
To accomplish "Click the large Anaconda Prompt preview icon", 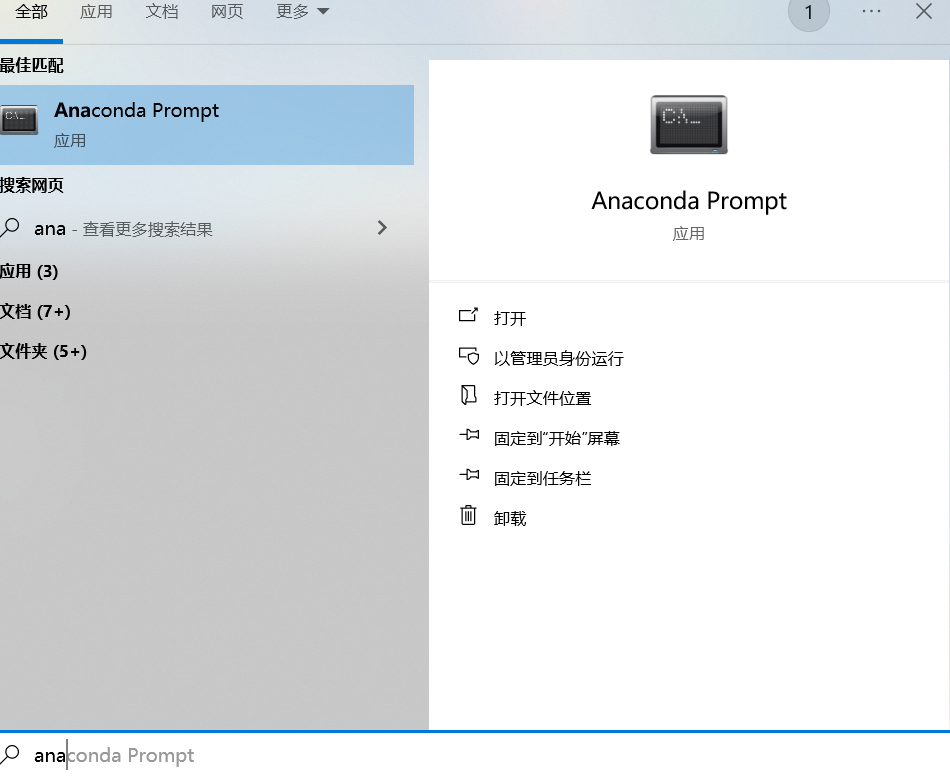I will pos(689,124).
